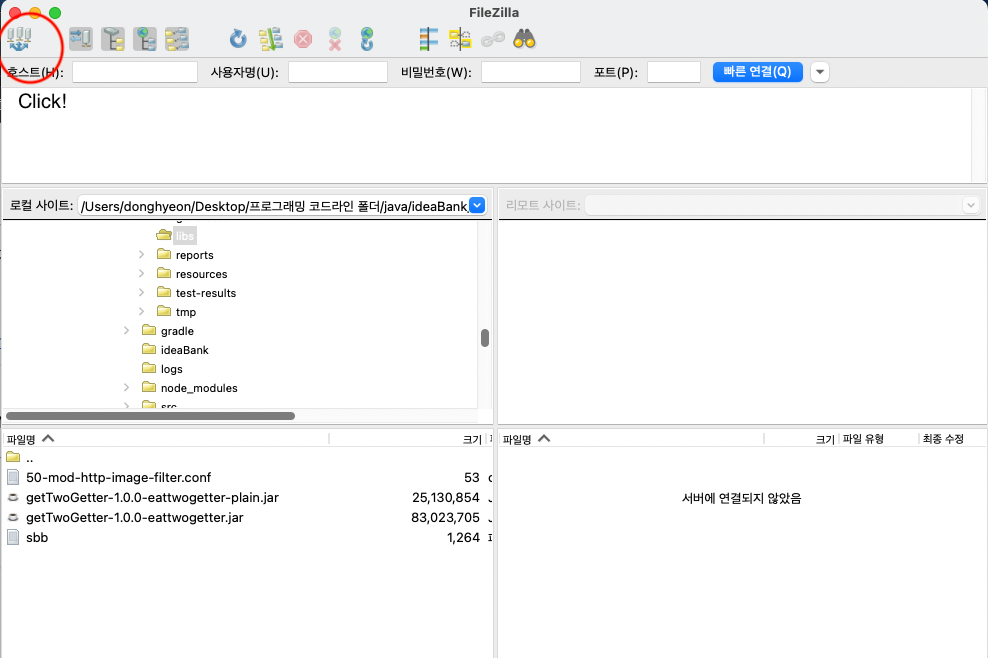The image size is (988, 658).
Task: Open the directory listing filters dialog
Action: tap(428, 39)
